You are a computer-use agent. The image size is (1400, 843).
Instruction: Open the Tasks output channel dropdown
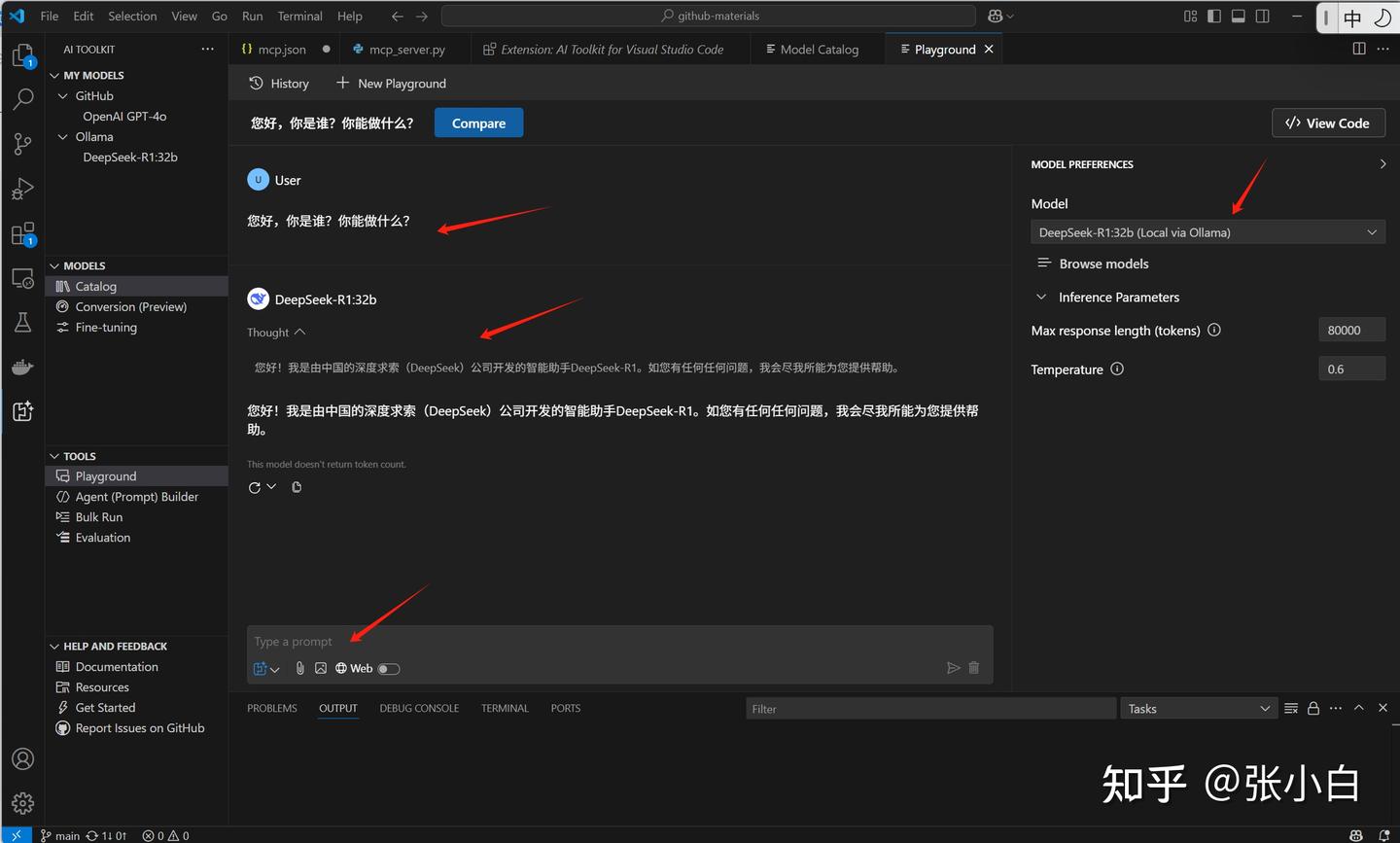click(1198, 709)
